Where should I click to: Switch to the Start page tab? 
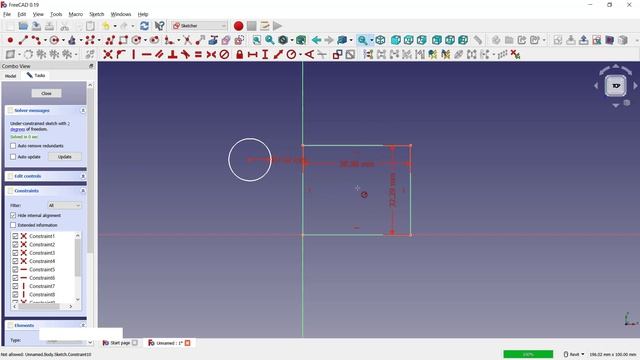(120, 343)
